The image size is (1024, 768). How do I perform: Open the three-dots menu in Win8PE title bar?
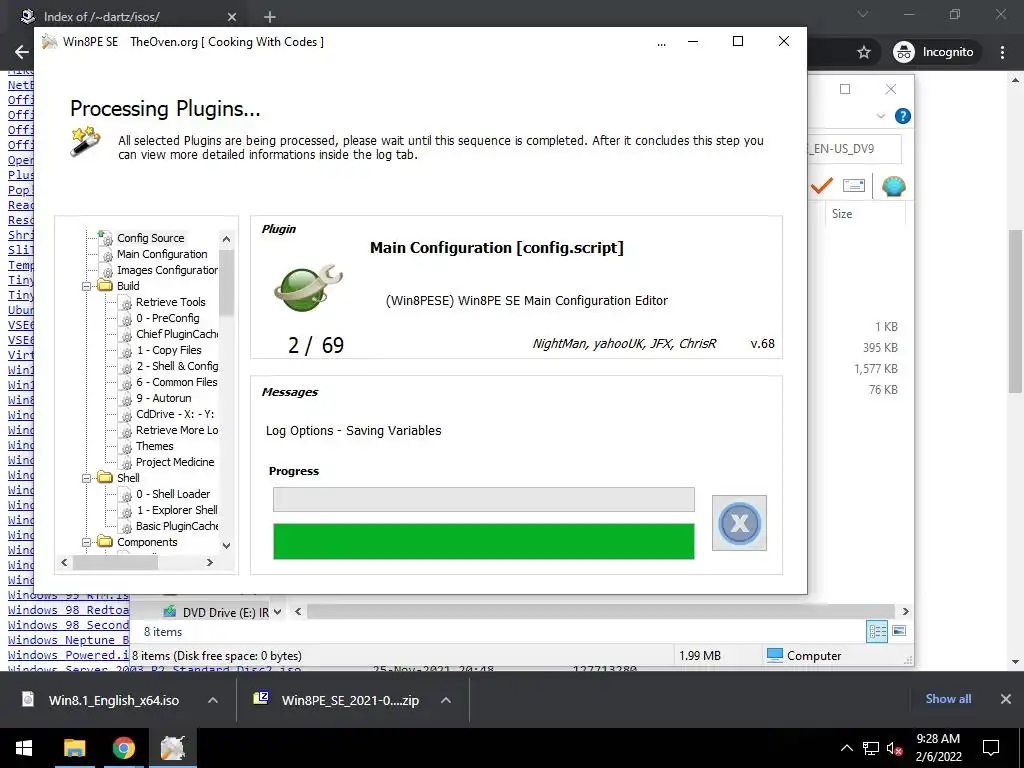point(662,42)
